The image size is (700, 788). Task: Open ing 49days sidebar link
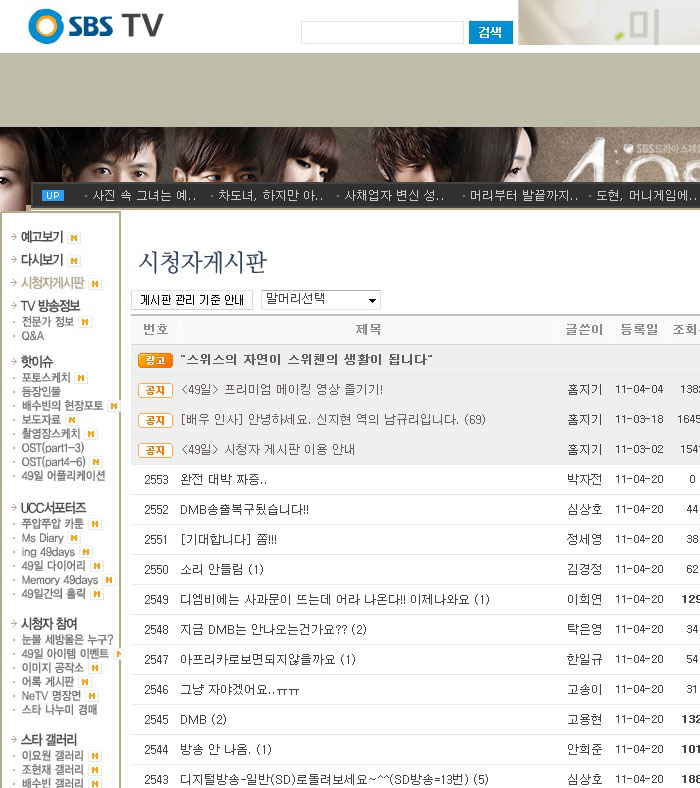click(48, 552)
